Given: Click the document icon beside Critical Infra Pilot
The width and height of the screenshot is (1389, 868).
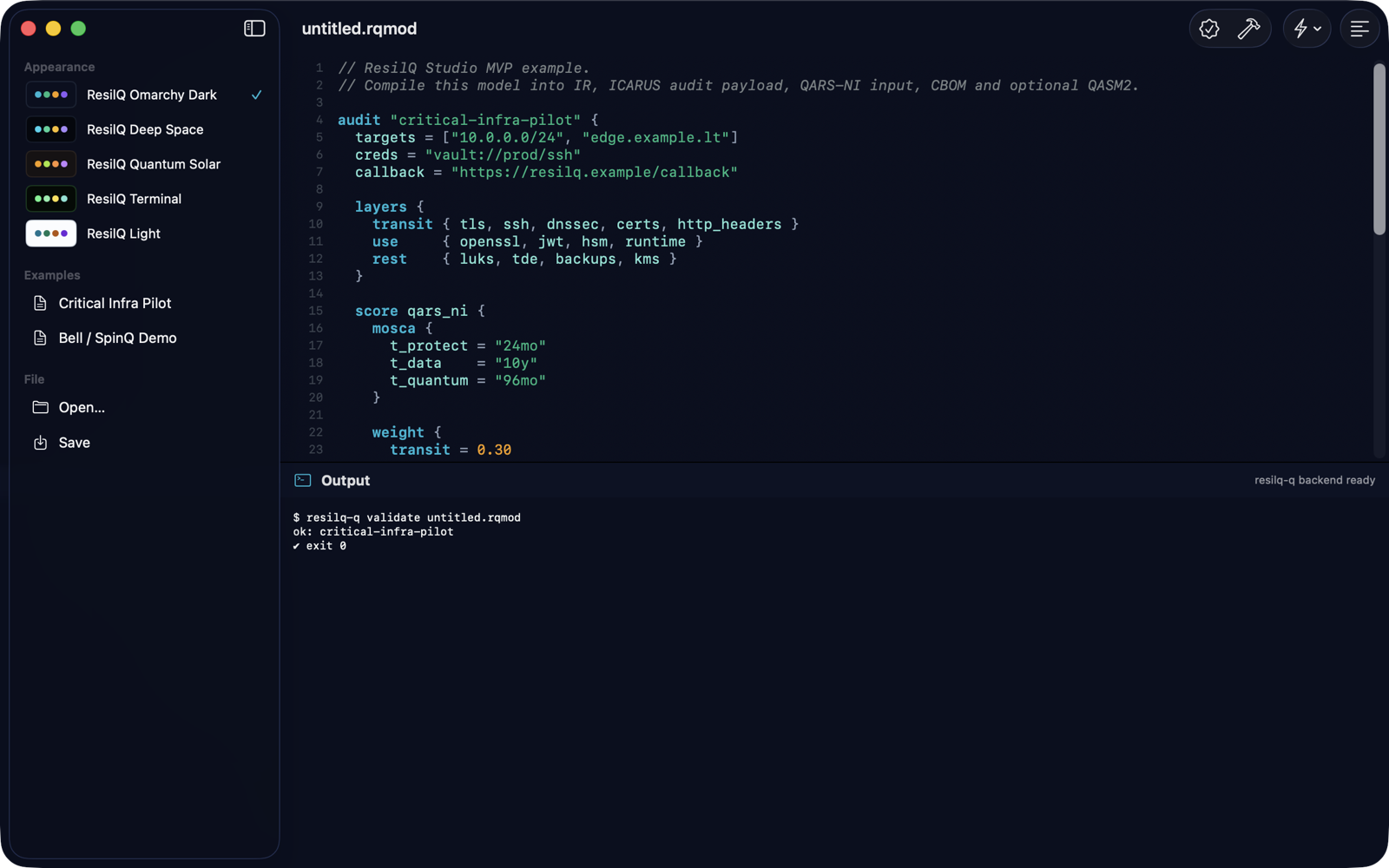Looking at the screenshot, I should point(40,303).
